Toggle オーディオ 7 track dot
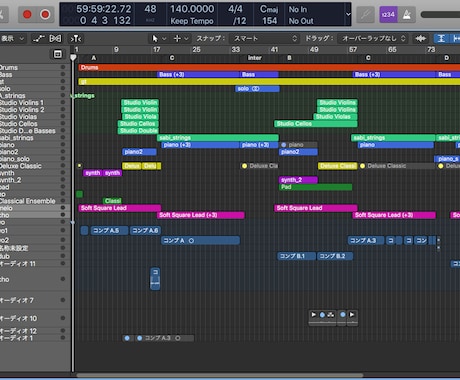The image size is (460, 380). [63, 300]
